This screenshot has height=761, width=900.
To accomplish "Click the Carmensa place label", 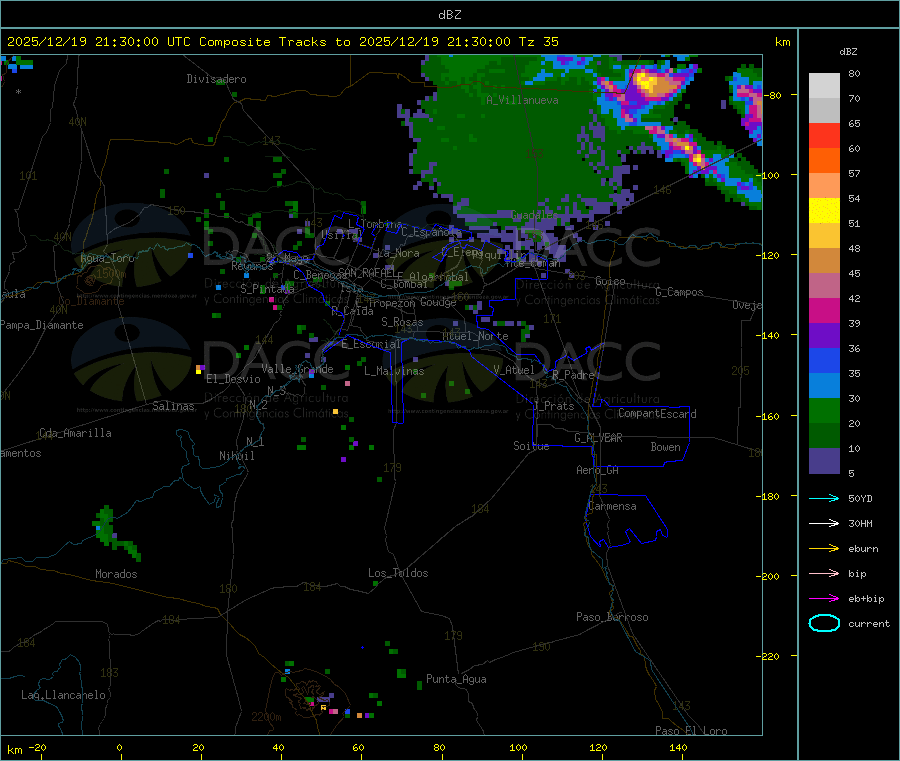I will 612,506.
